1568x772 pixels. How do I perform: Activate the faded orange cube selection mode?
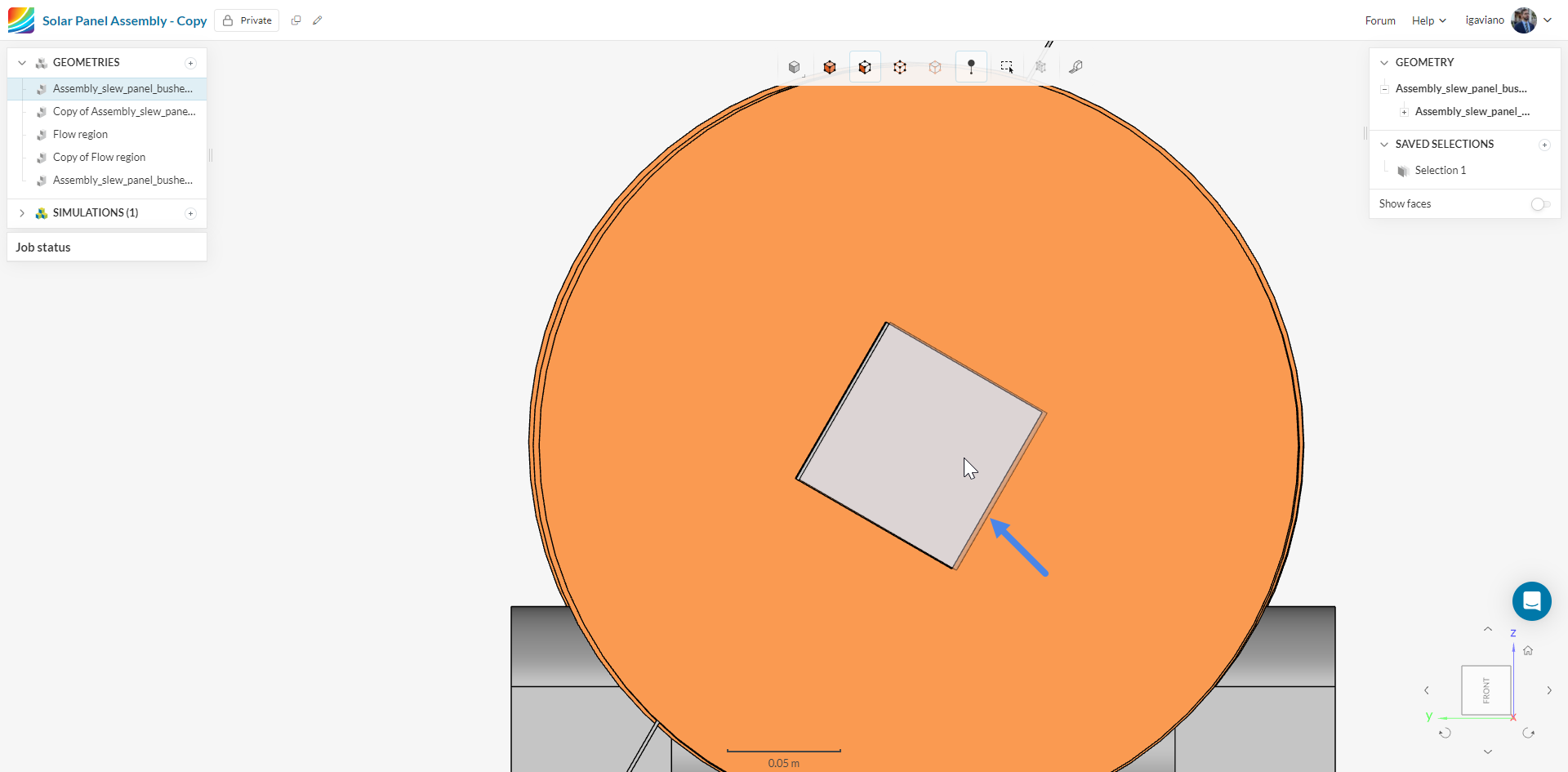click(x=935, y=67)
